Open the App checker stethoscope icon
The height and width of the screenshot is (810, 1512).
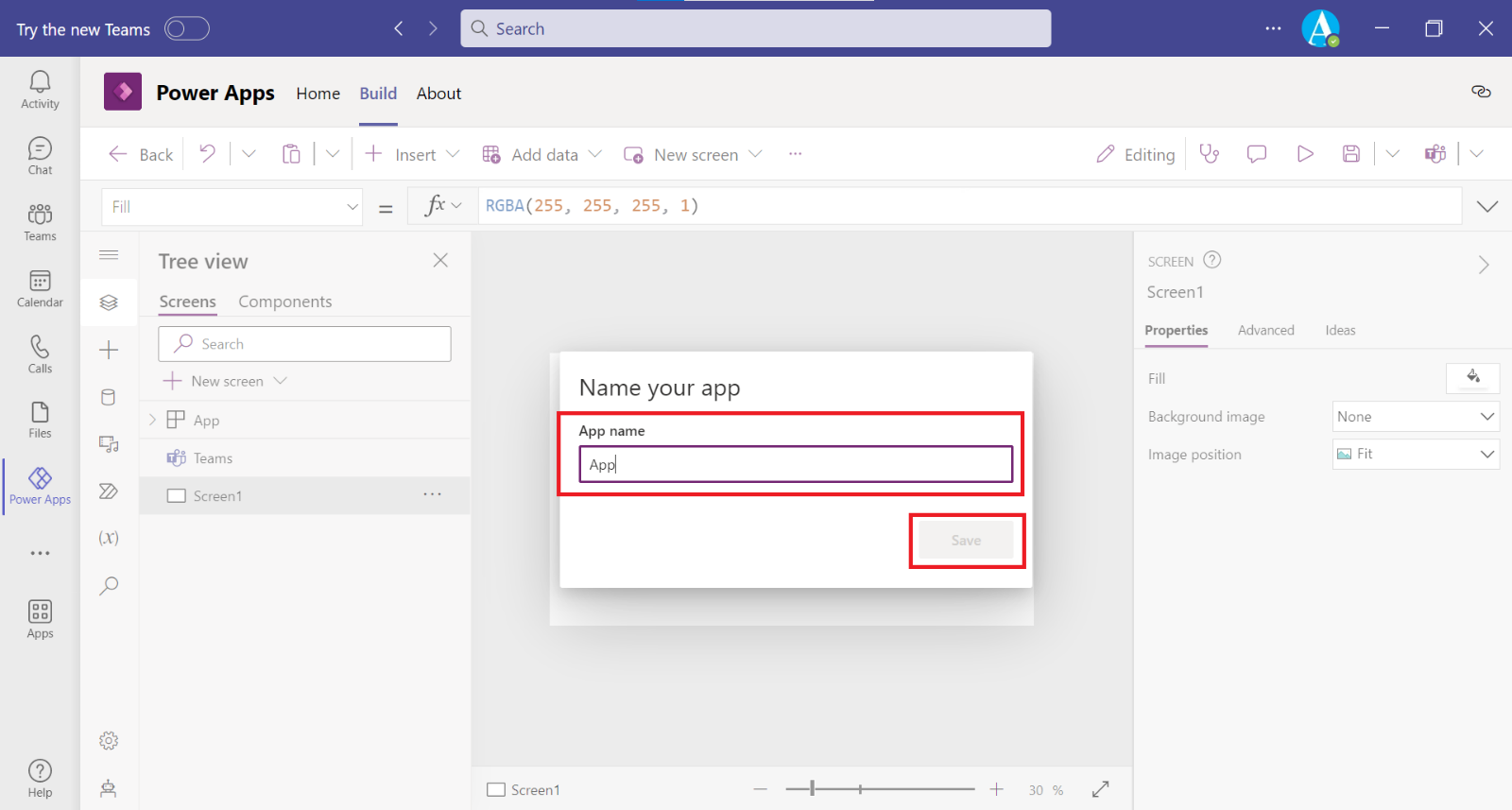pyautogui.click(x=1210, y=154)
